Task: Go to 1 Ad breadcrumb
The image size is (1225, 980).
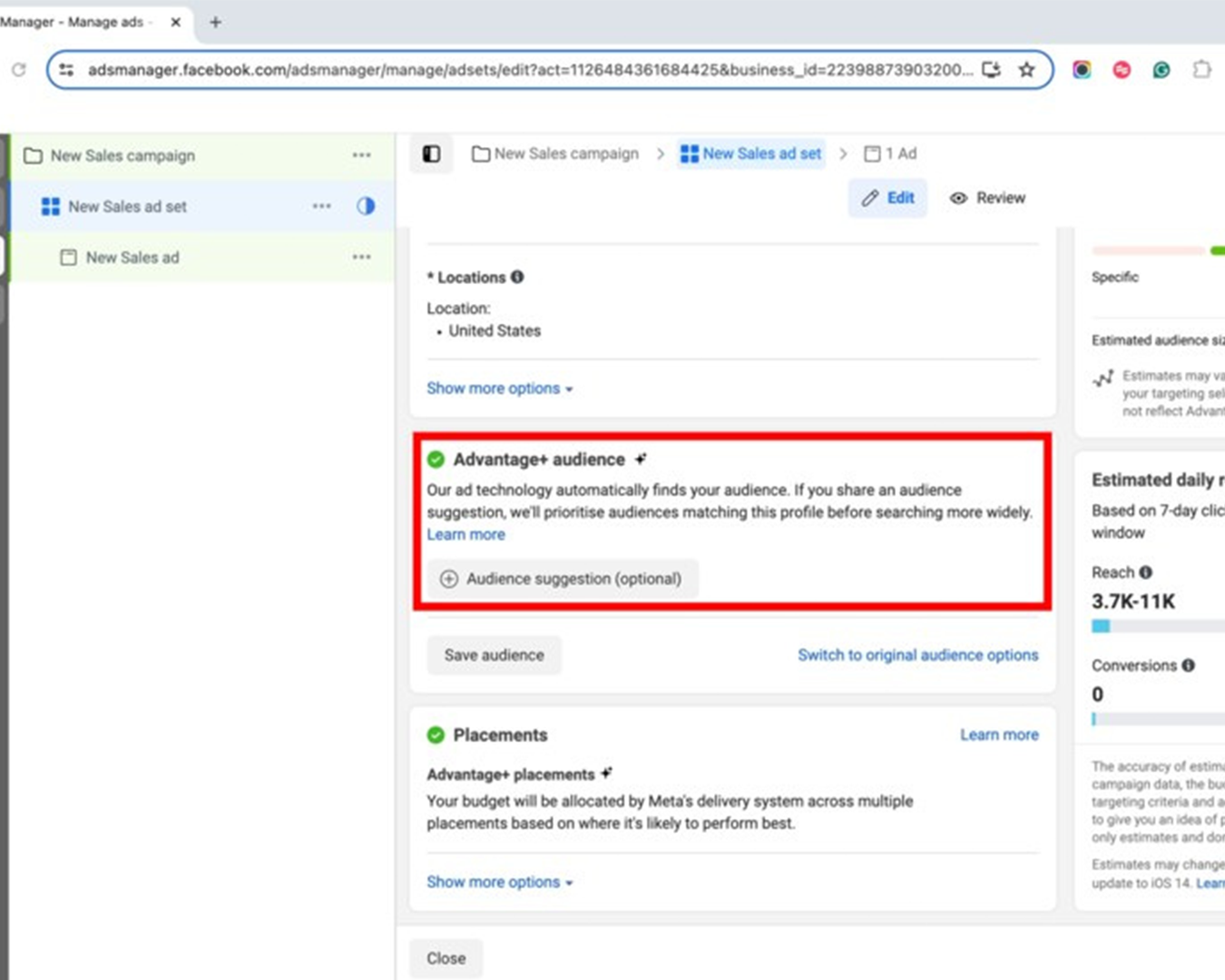Action: tap(890, 153)
